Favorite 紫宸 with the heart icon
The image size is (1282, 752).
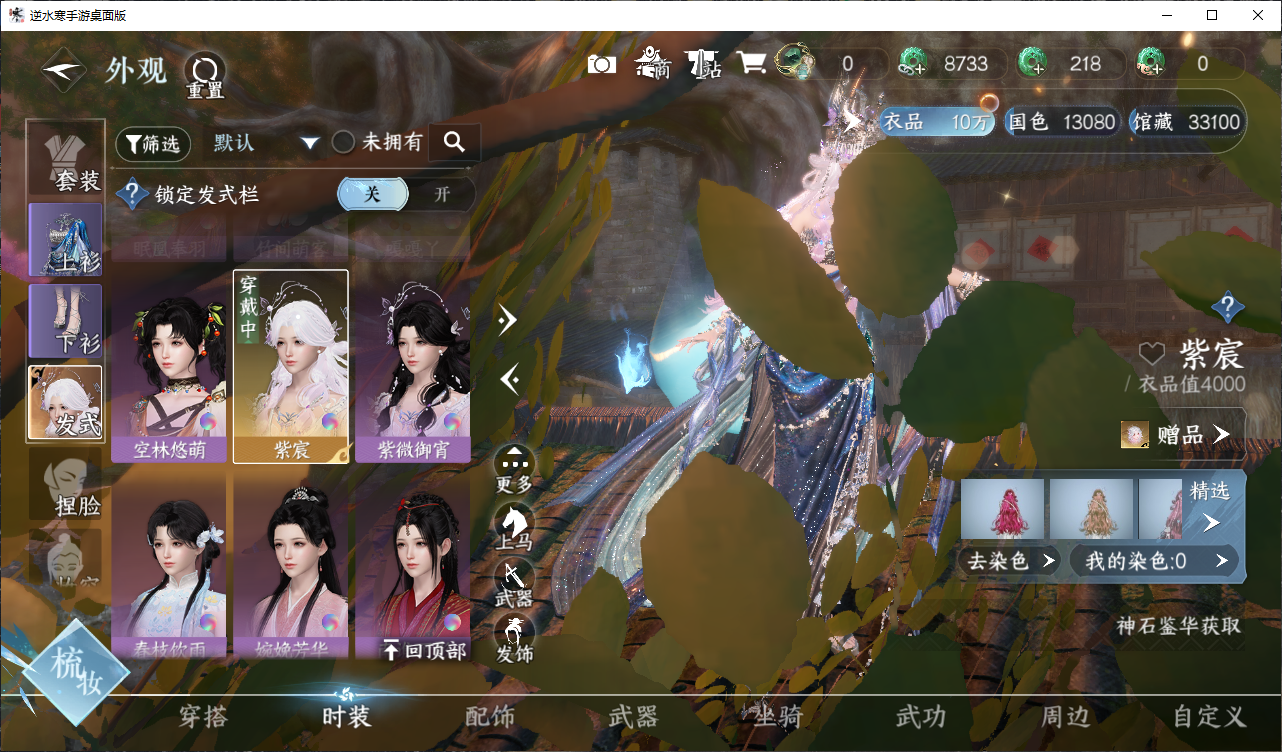tap(1153, 353)
